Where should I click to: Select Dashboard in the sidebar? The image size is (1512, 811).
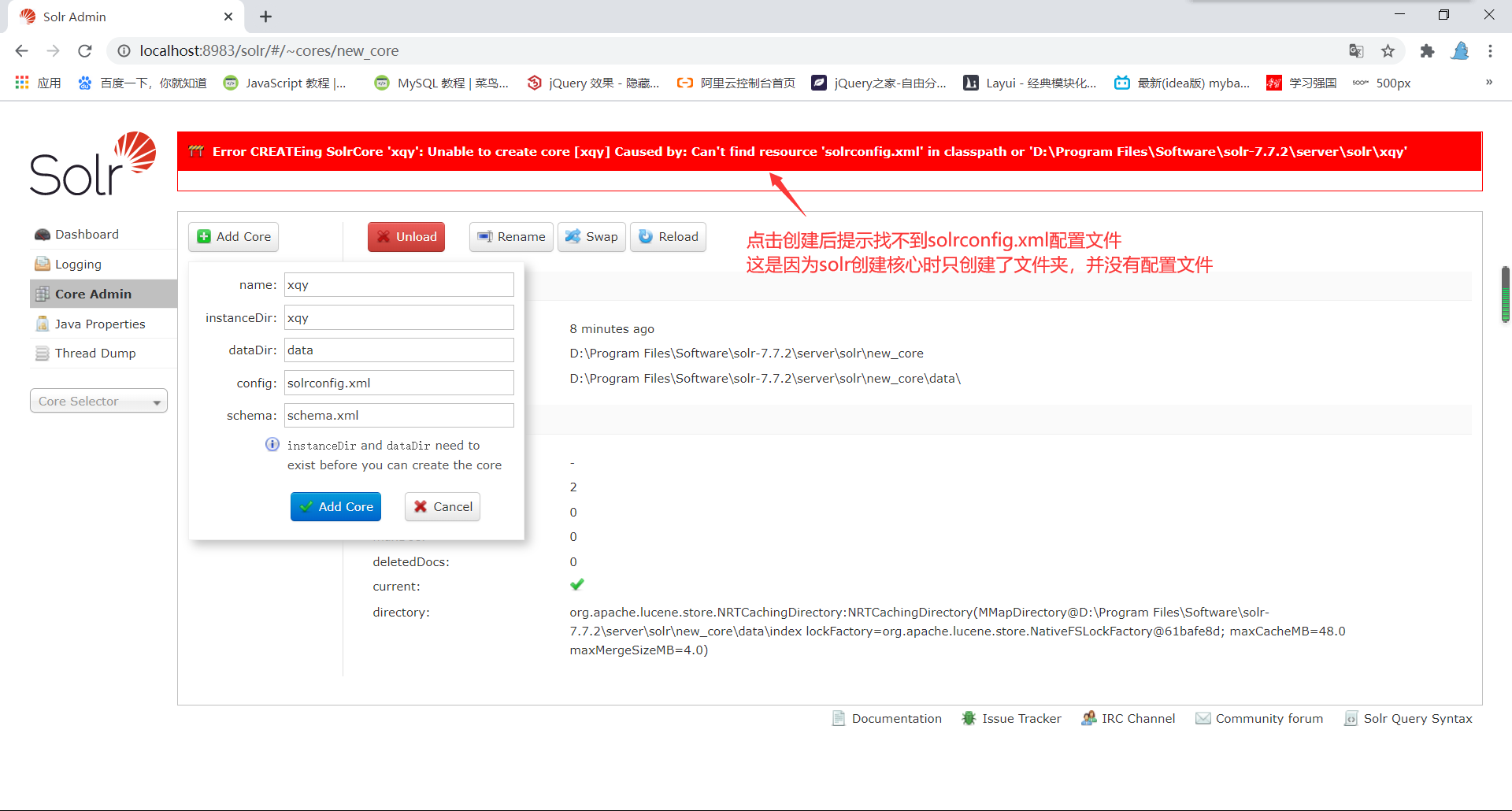click(x=86, y=234)
